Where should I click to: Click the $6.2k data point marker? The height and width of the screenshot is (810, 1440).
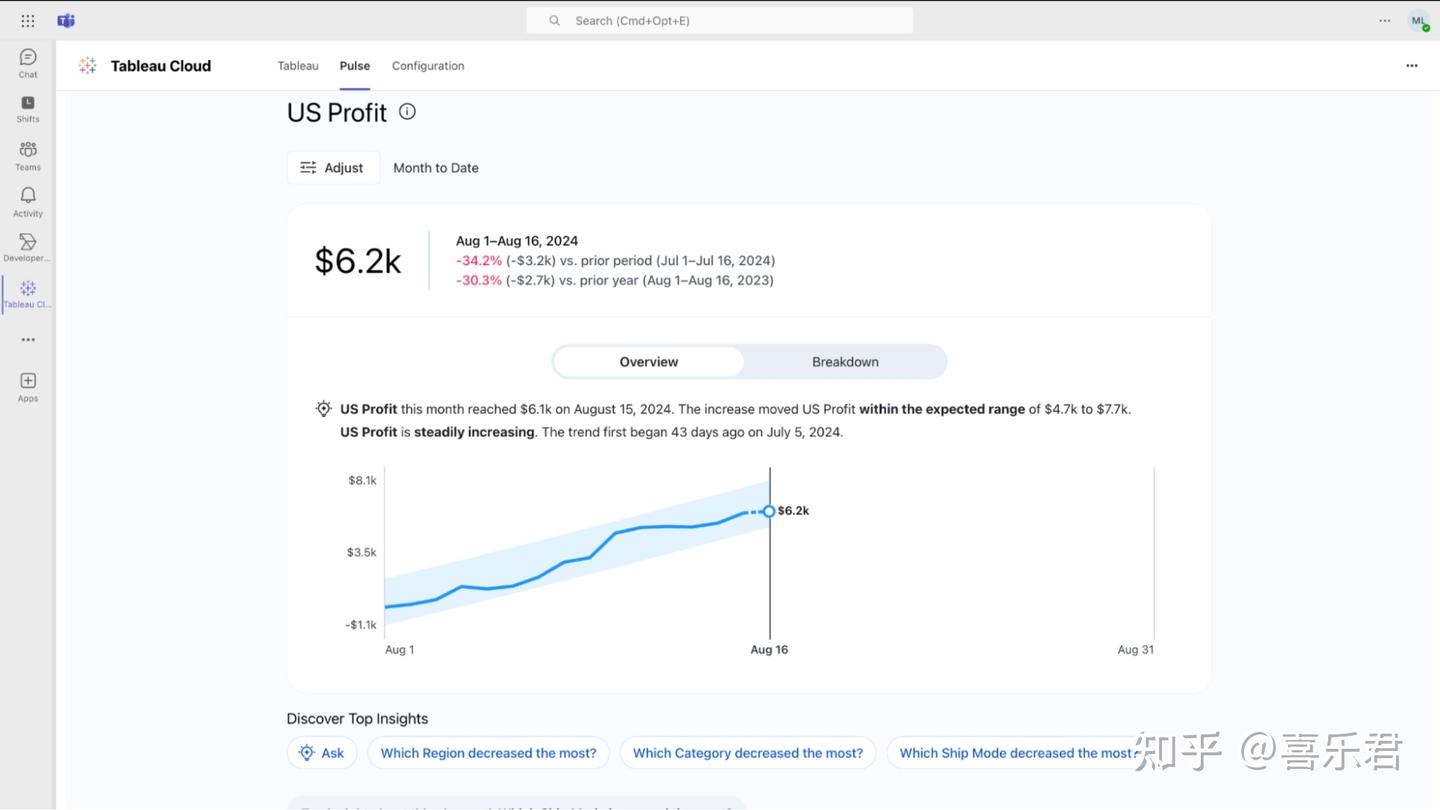click(x=769, y=511)
